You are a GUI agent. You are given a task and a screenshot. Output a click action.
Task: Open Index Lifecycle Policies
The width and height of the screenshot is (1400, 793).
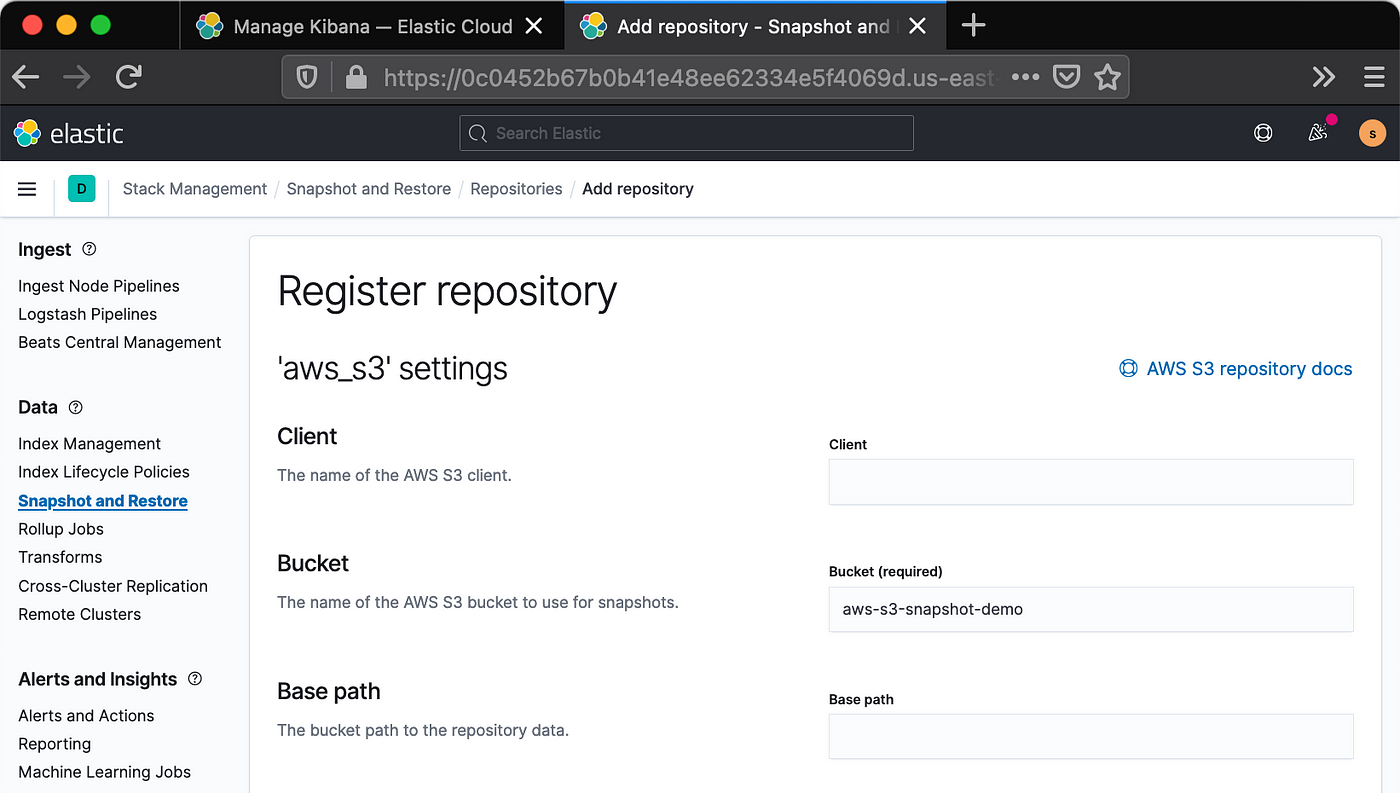104,472
